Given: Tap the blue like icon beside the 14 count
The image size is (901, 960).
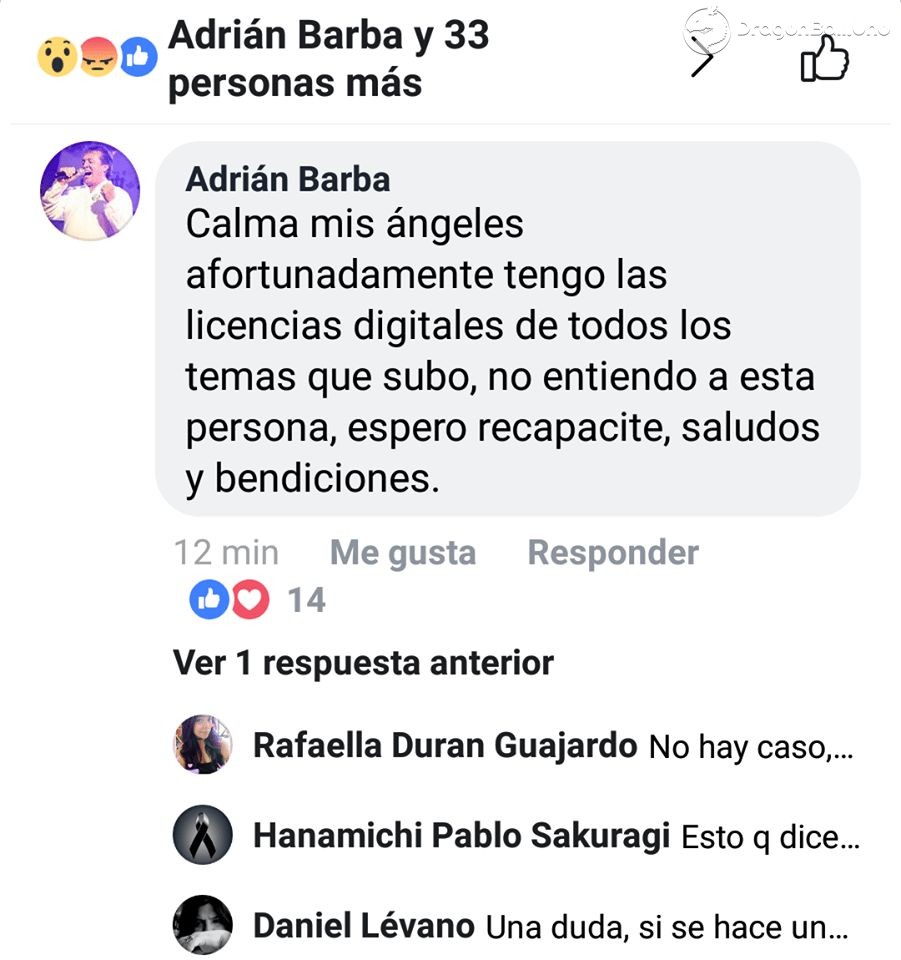Looking at the screenshot, I should (209, 599).
